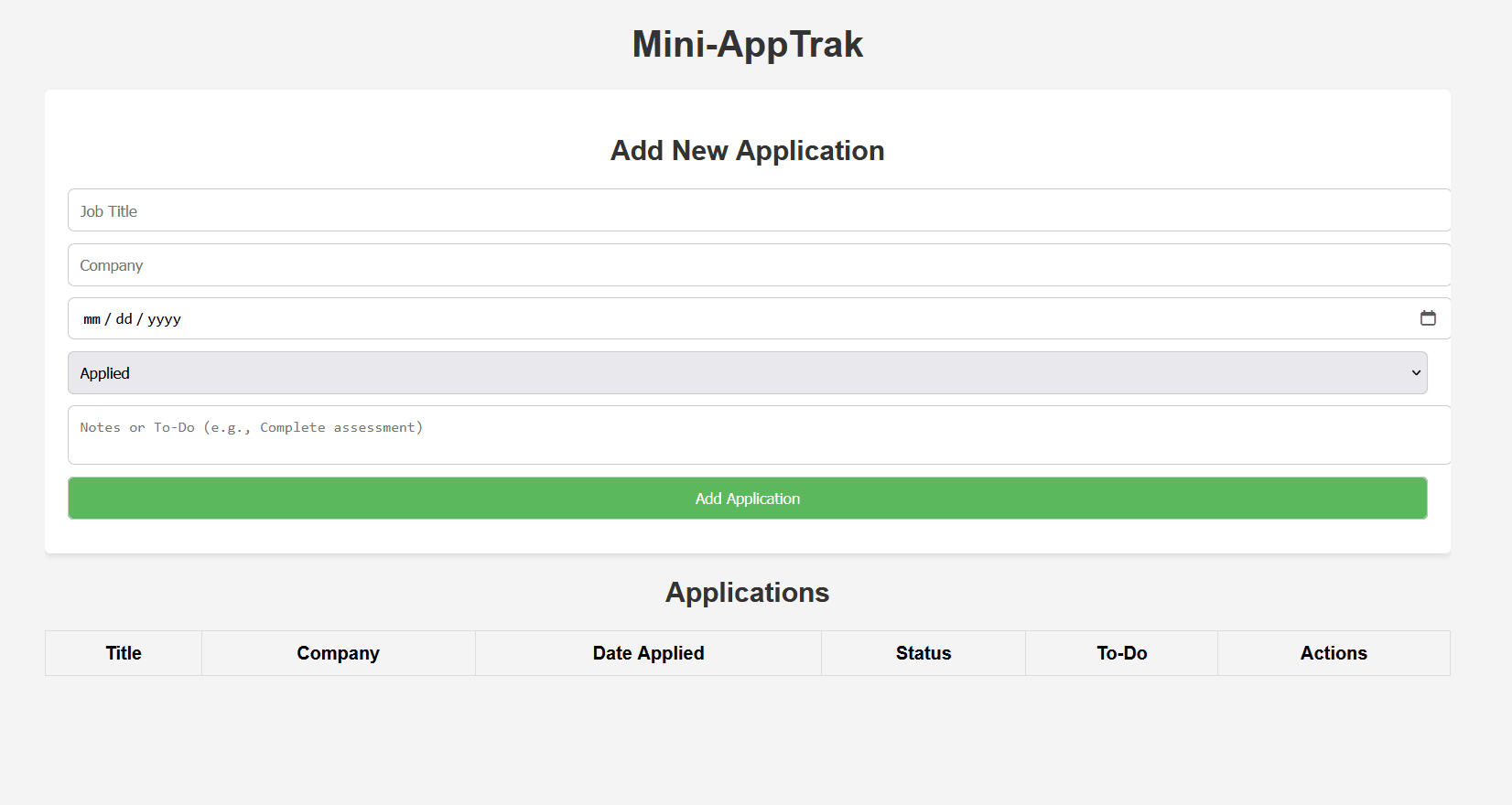Click the Actions column header
The width and height of the screenshot is (1512, 805).
point(1334,653)
